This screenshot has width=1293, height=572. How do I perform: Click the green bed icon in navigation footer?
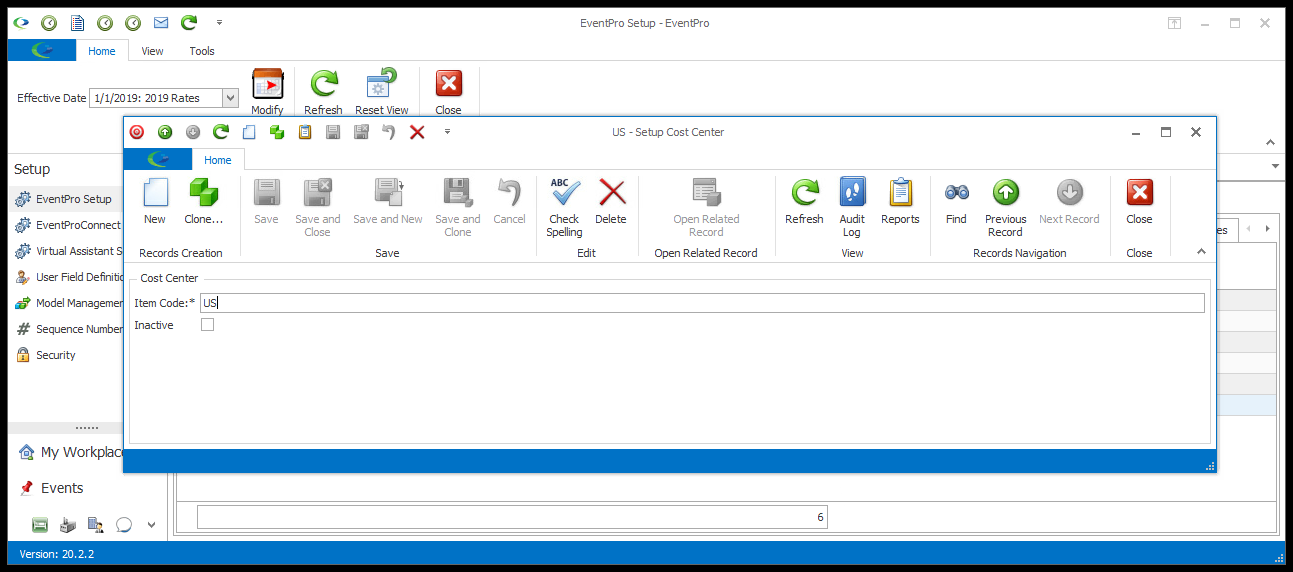40,524
